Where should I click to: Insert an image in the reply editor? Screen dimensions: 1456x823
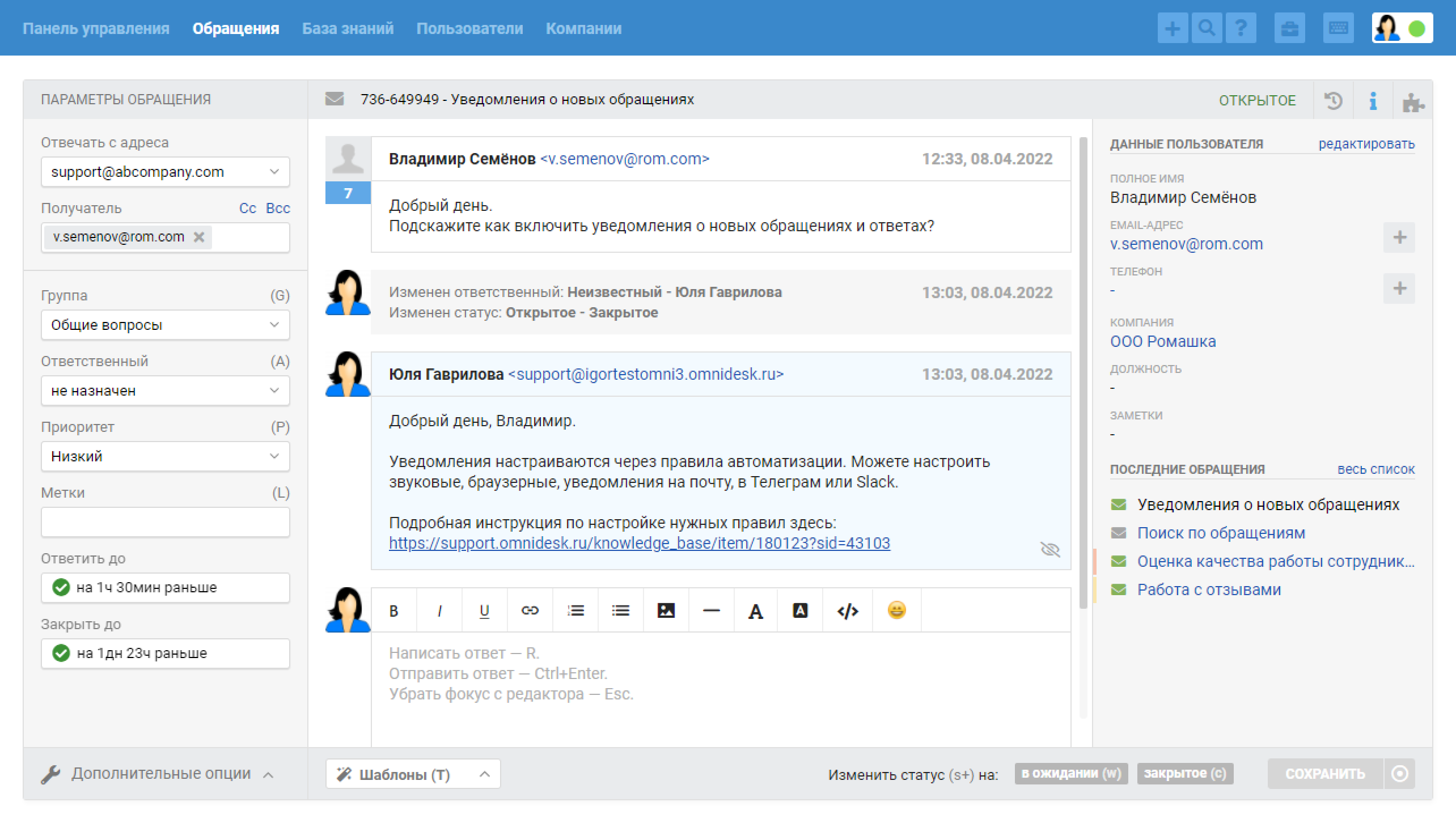[666, 610]
